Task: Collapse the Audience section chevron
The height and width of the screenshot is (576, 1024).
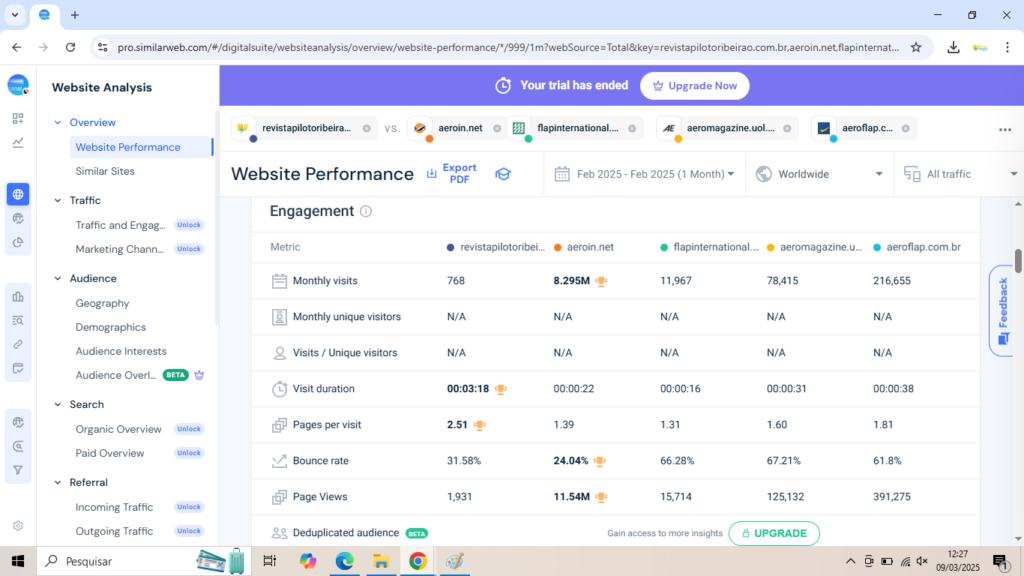Action: click(x=58, y=279)
